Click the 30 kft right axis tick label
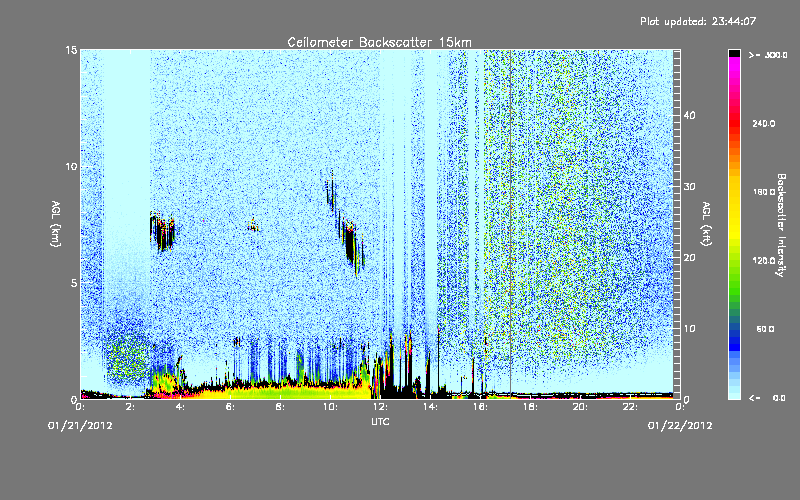The image size is (800, 500). click(689, 187)
